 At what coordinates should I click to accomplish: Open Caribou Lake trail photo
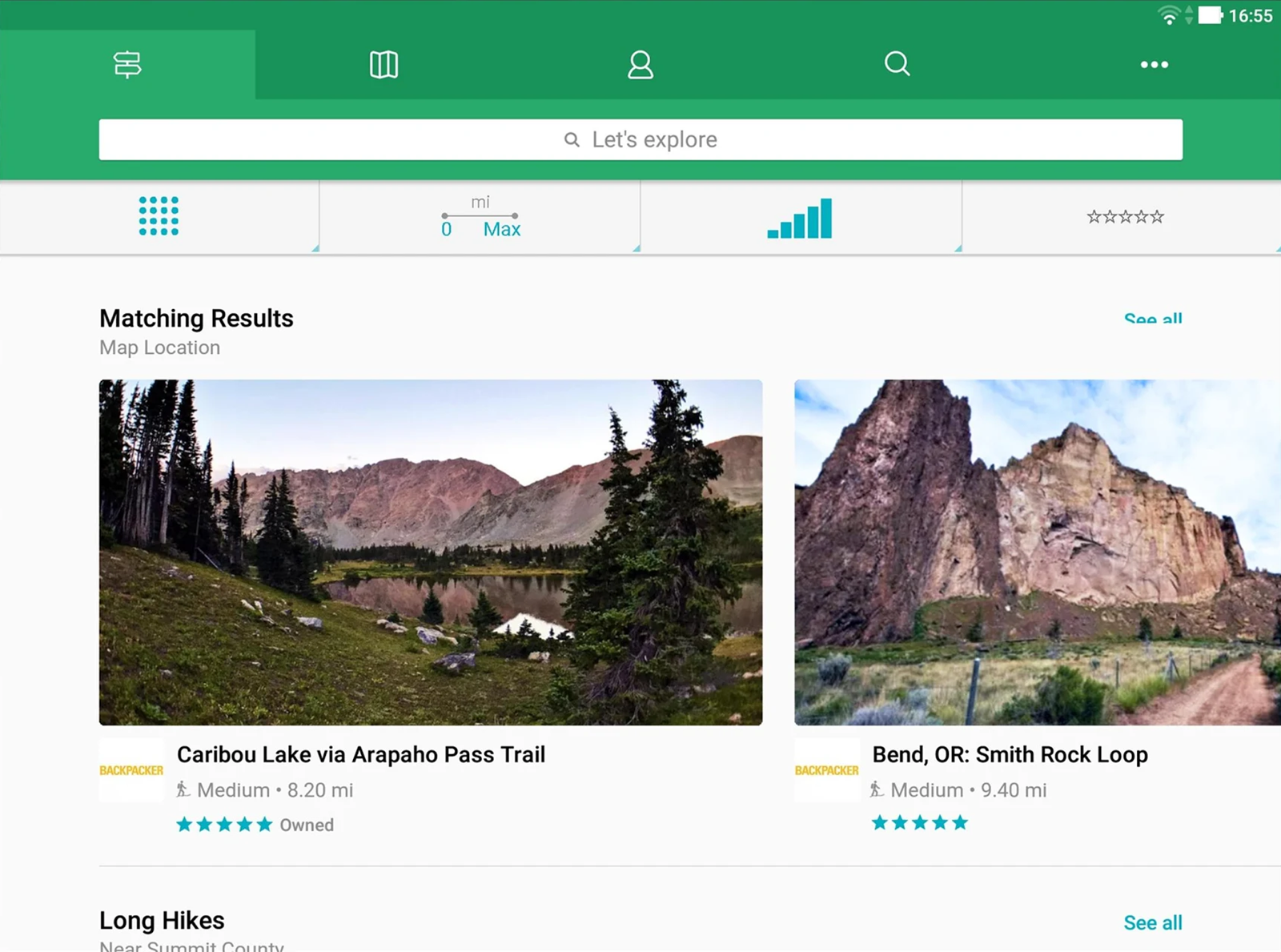pos(431,552)
